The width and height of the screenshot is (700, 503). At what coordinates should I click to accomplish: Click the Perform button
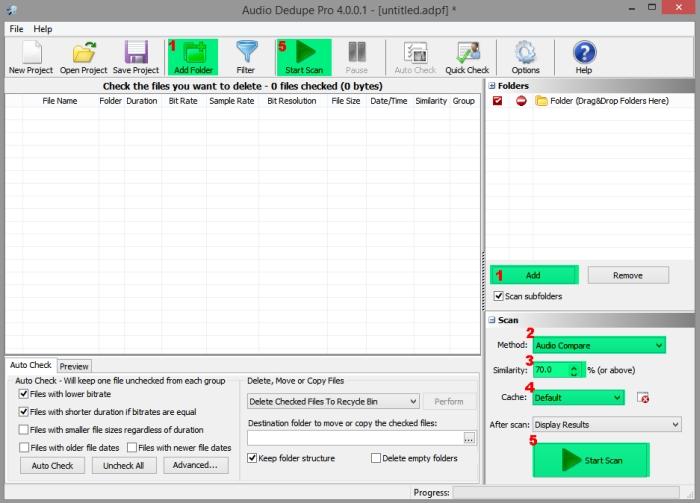click(449, 401)
